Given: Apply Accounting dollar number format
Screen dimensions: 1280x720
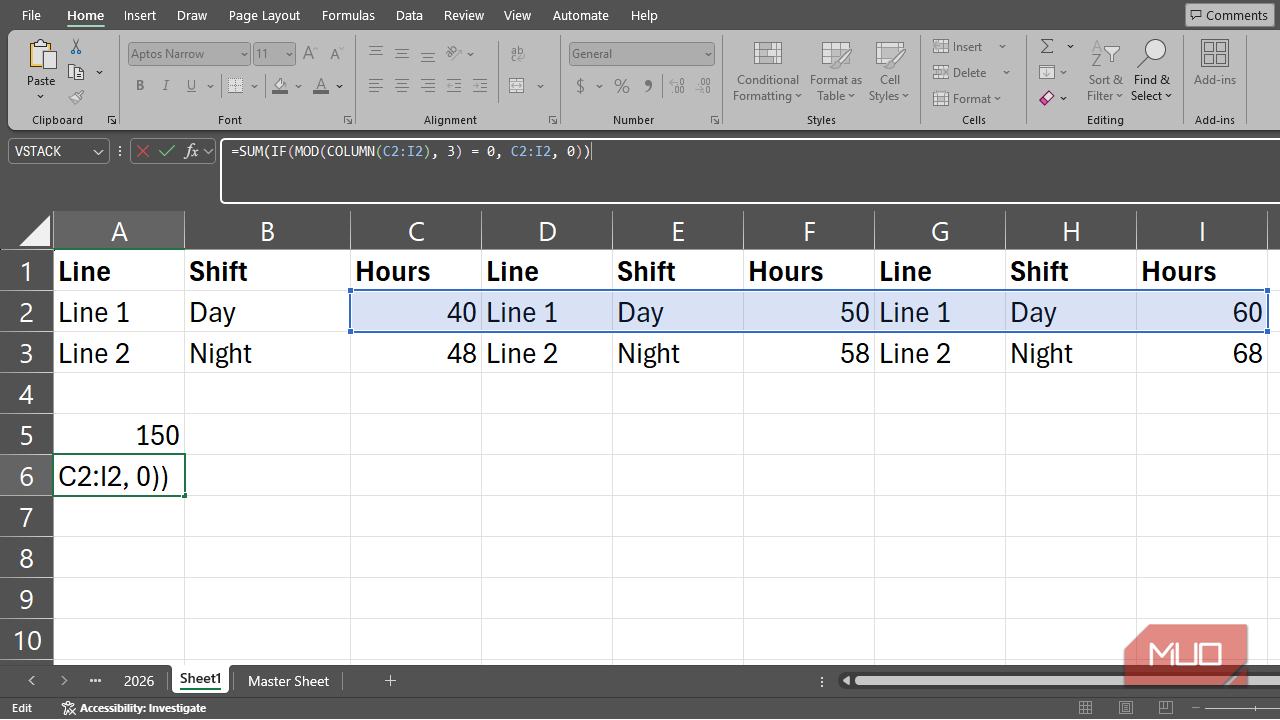Looking at the screenshot, I should coord(581,86).
